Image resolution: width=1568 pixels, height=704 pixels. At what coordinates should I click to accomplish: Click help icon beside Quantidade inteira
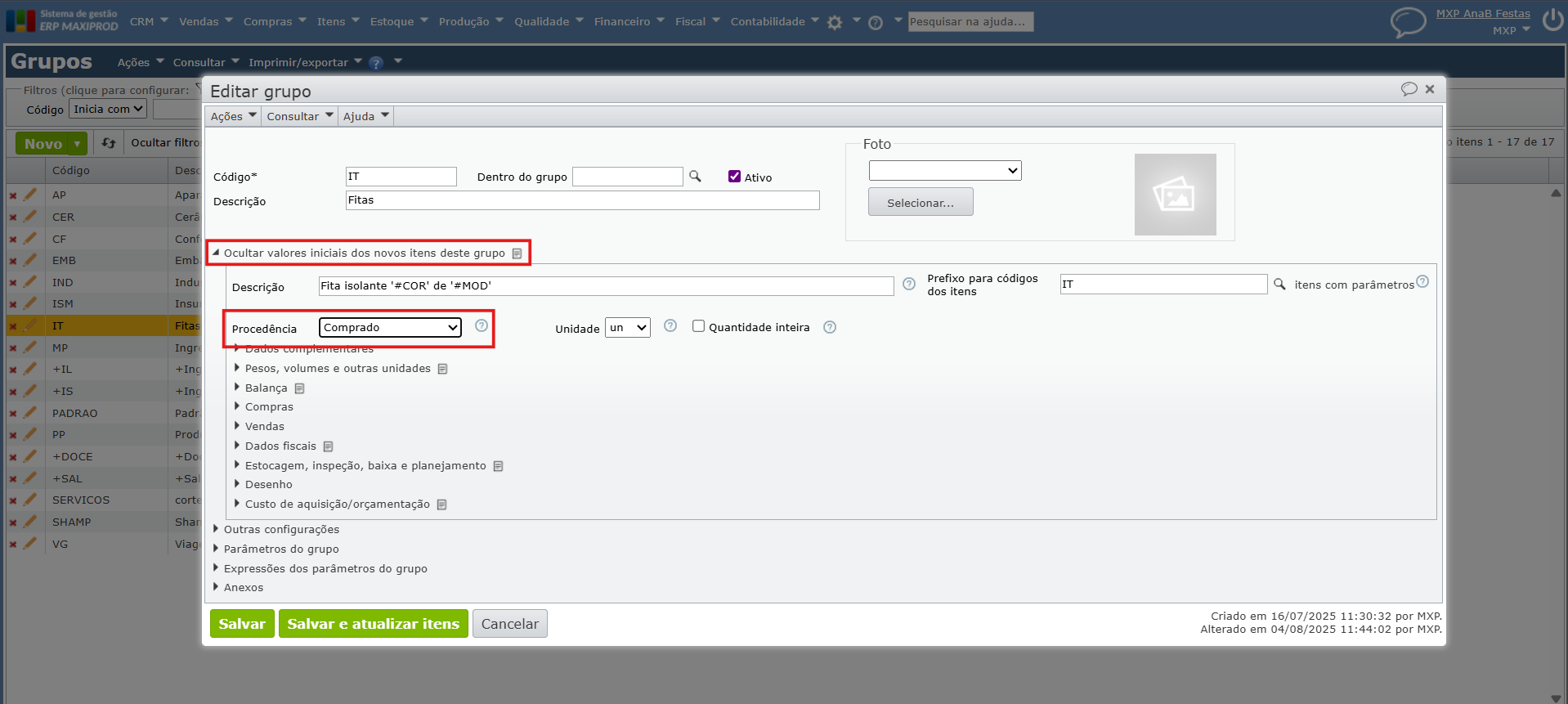pos(830,327)
